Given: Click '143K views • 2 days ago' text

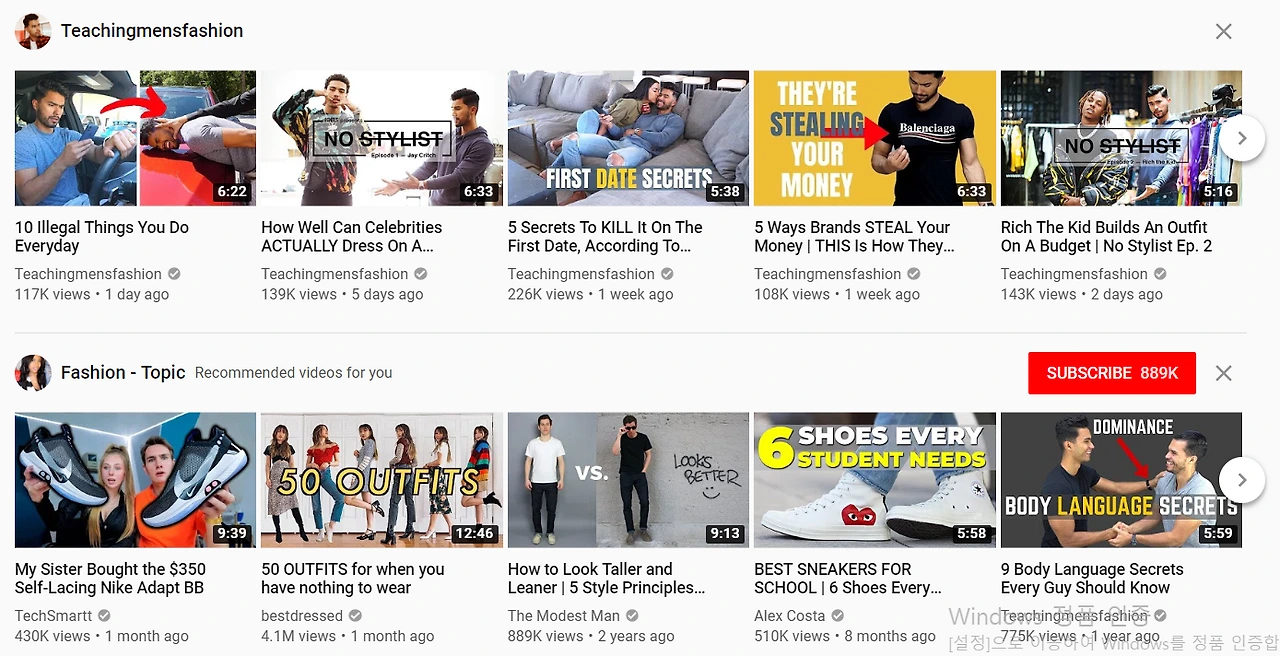Looking at the screenshot, I should click(1082, 294).
